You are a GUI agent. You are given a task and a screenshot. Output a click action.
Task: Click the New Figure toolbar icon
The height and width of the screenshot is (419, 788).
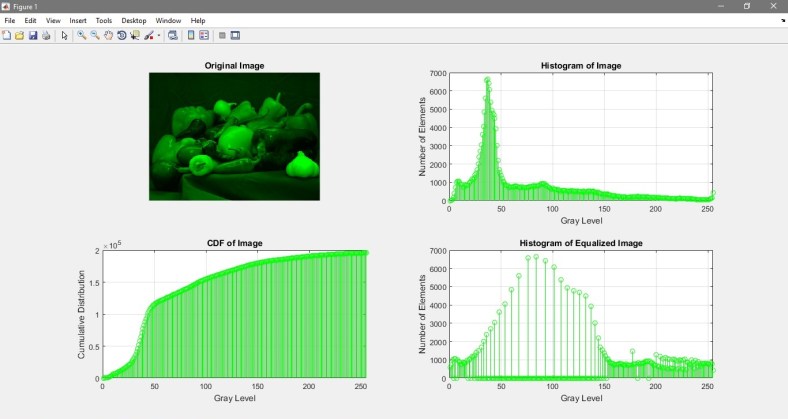coord(6,35)
